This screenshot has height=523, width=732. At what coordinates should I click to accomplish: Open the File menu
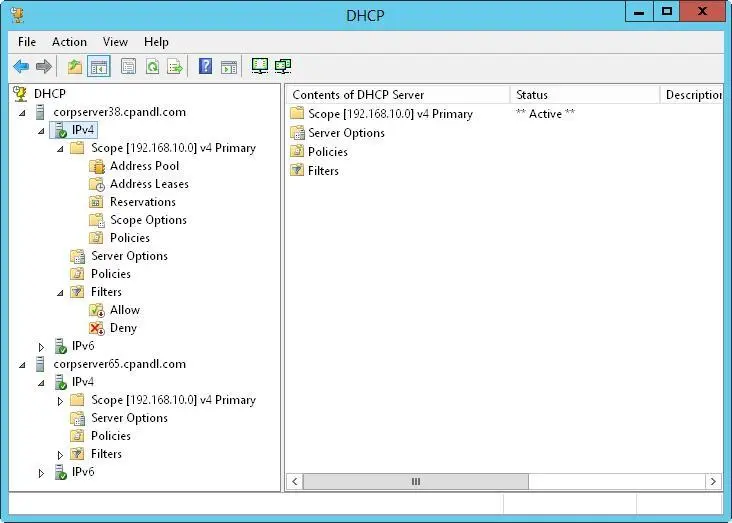coord(27,42)
